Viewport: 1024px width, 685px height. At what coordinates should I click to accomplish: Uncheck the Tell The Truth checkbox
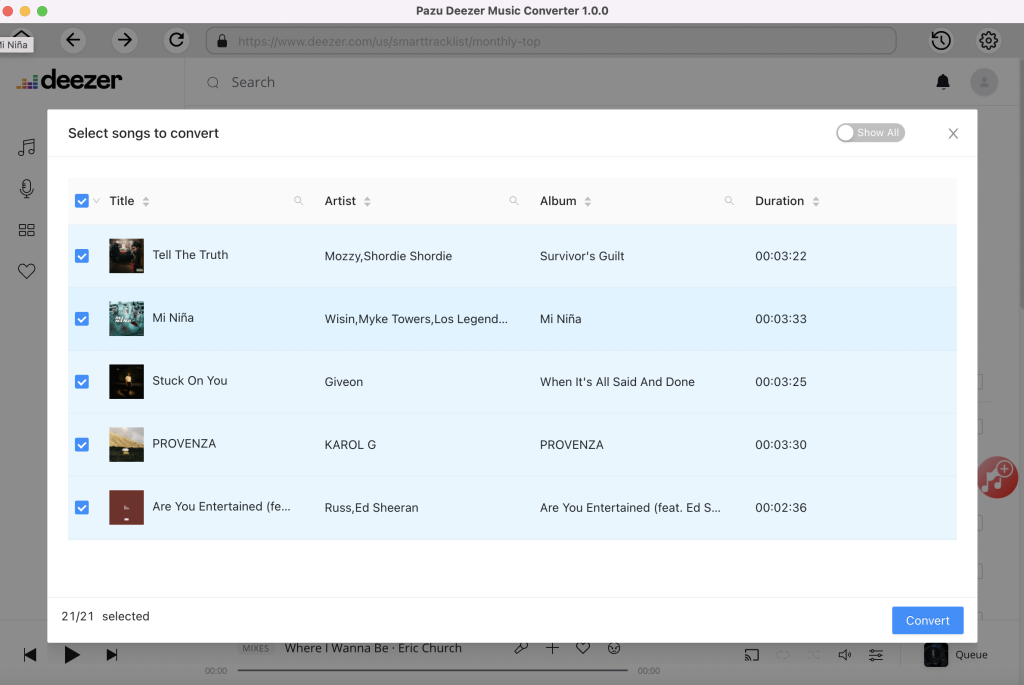pos(82,256)
